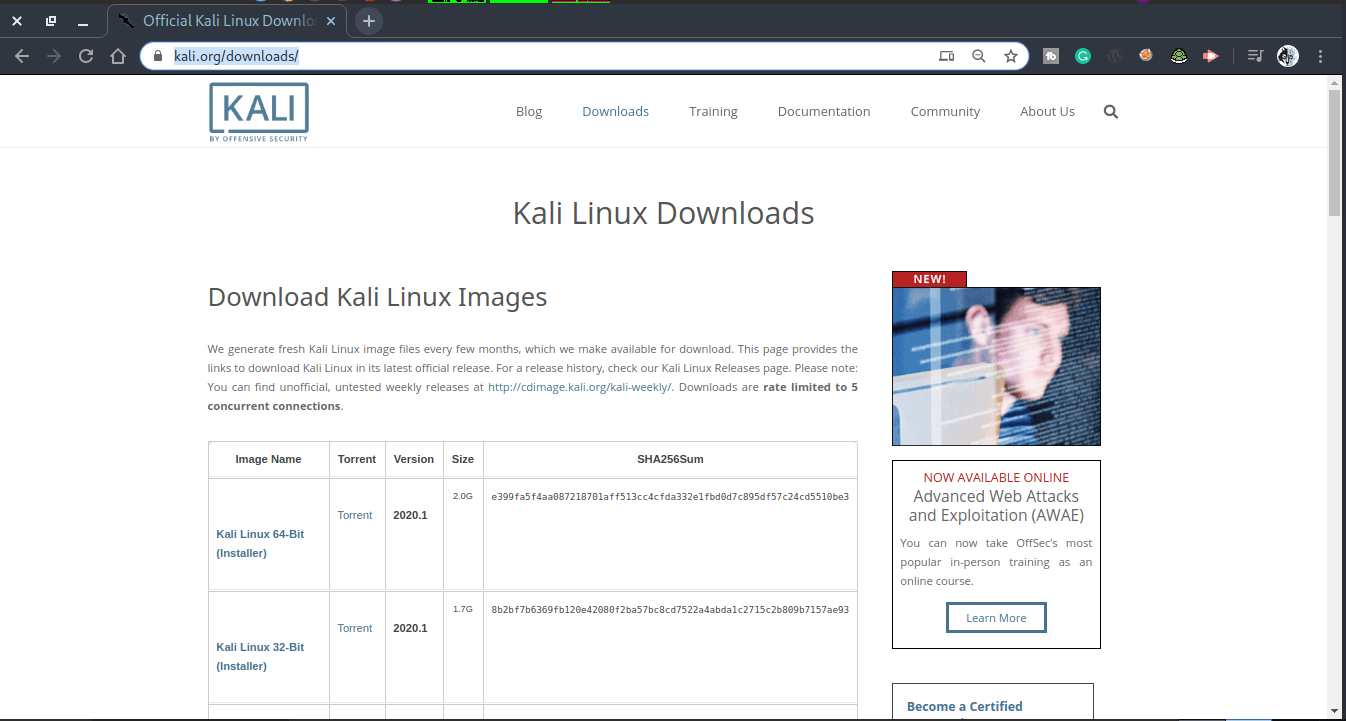This screenshot has height=721, width=1346.
Task: Open the Downloads menu item
Action: point(616,112)
